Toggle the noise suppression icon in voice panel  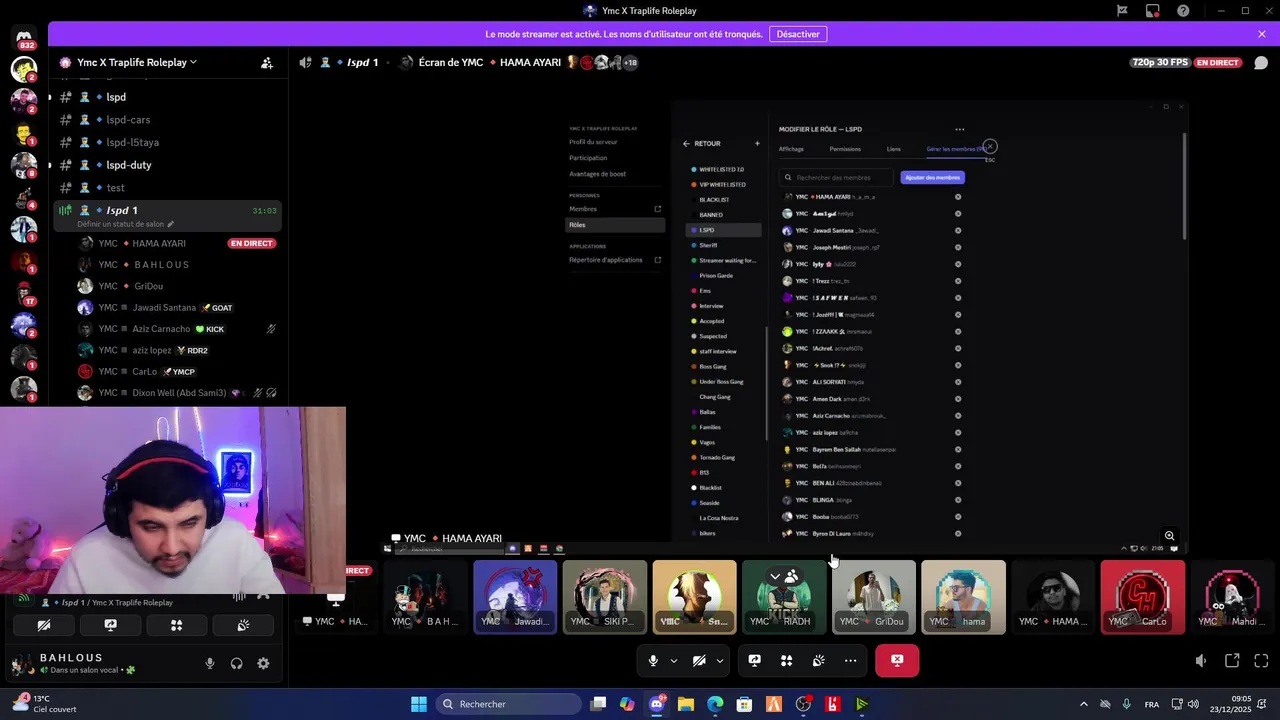(x=239, y=596)
